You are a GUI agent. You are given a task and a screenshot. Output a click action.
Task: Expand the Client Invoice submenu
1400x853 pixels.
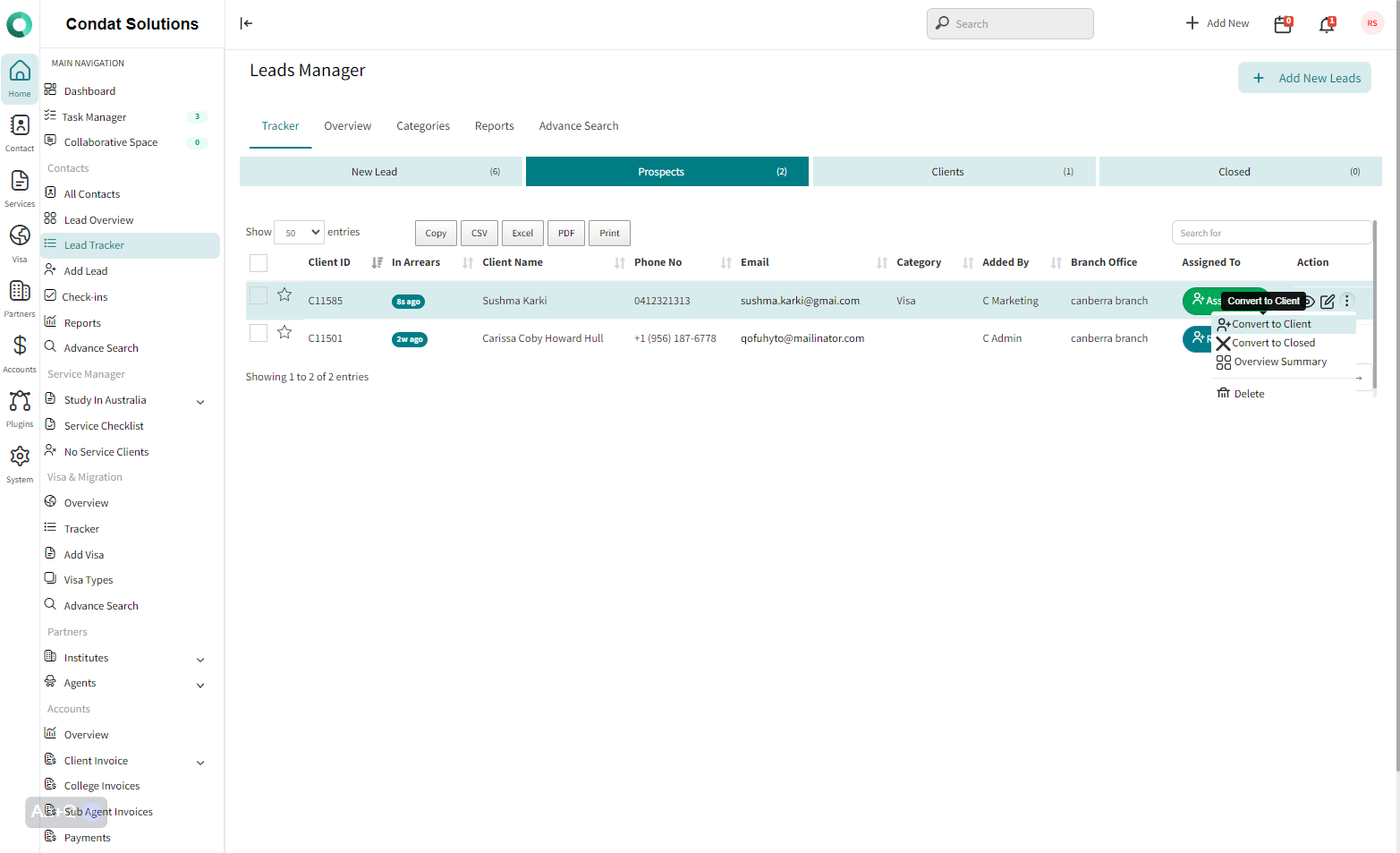click(x=200, y=763)
